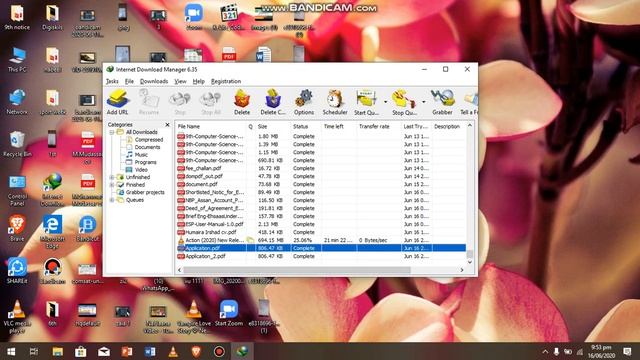640x360 pixels.
Task: Expand the Finished tree node
Action: [x=111, y=184]
